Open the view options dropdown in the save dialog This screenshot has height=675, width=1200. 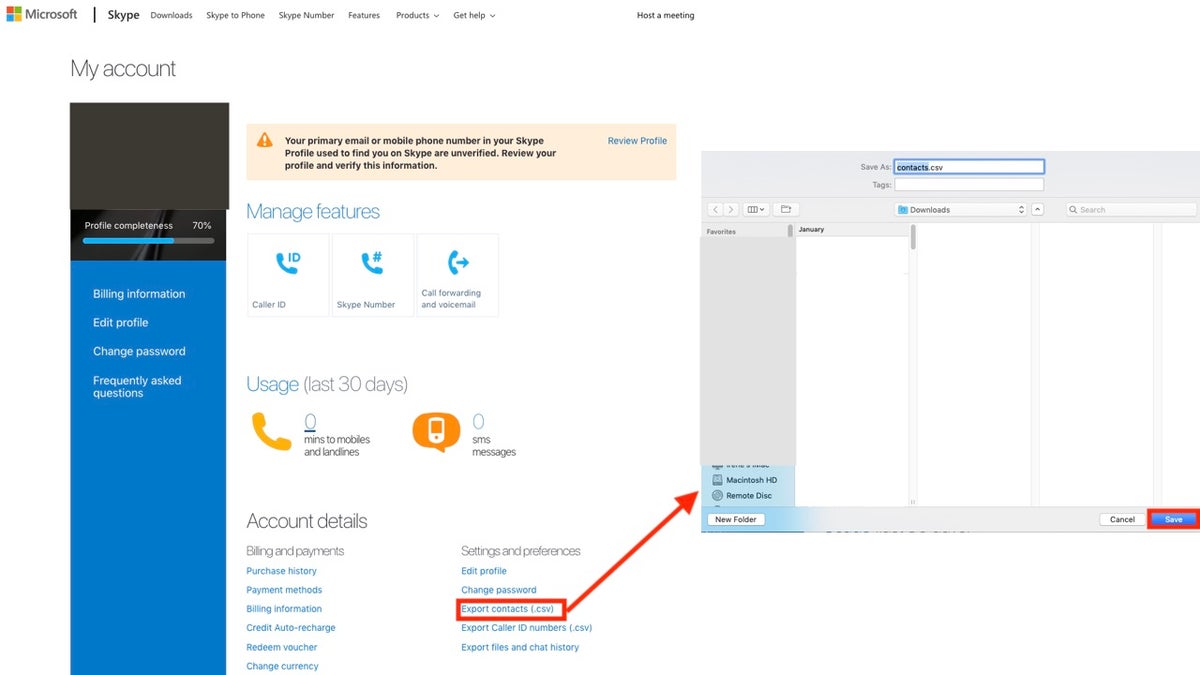(x=758, y=209)
